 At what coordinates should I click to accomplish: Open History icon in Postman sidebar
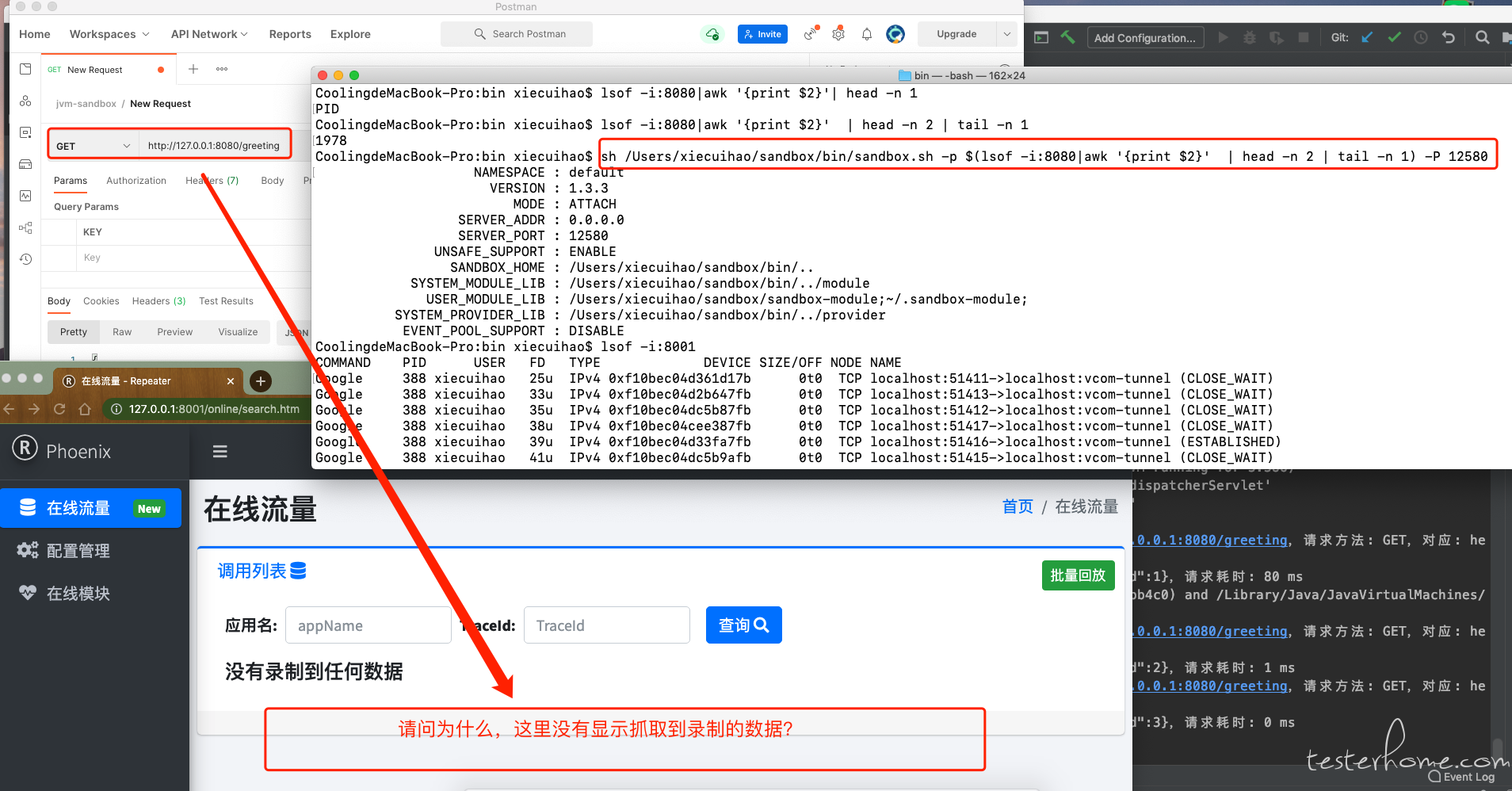[x=25, y=259]
